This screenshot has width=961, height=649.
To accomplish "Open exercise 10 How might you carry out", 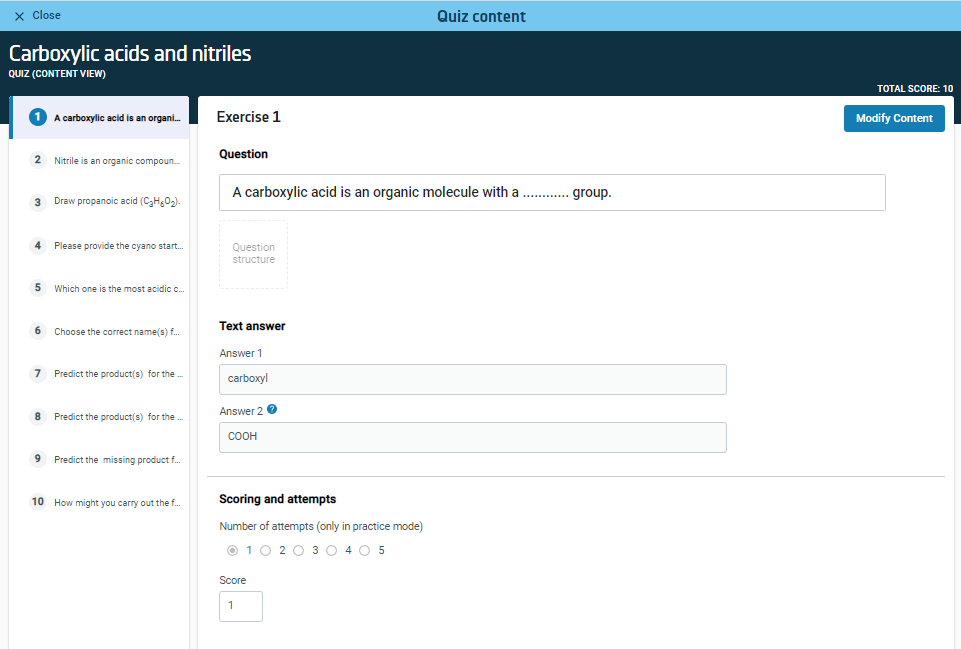I will (100, 502).
